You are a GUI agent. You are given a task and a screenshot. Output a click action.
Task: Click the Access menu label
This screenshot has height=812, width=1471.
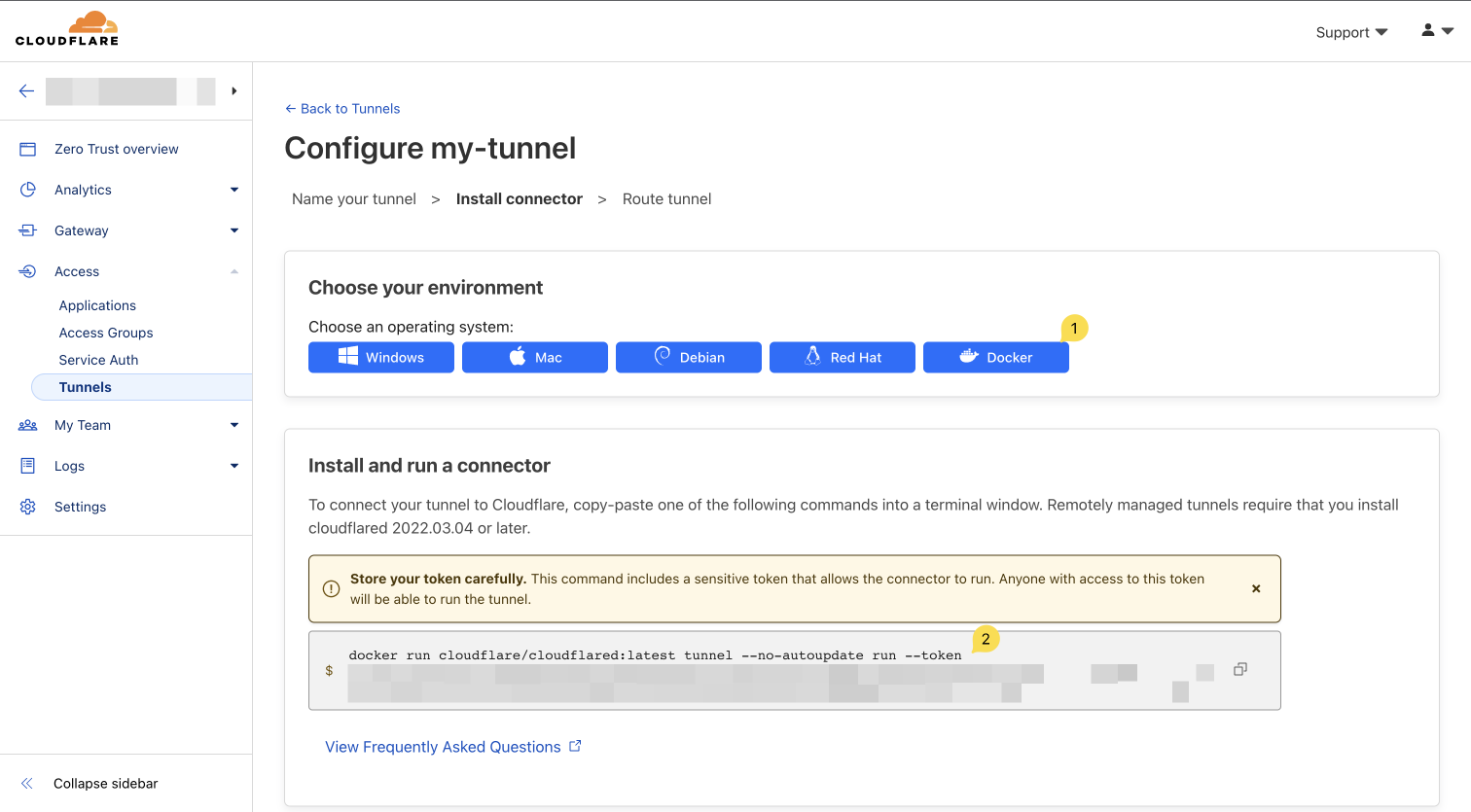coord(77,271)
